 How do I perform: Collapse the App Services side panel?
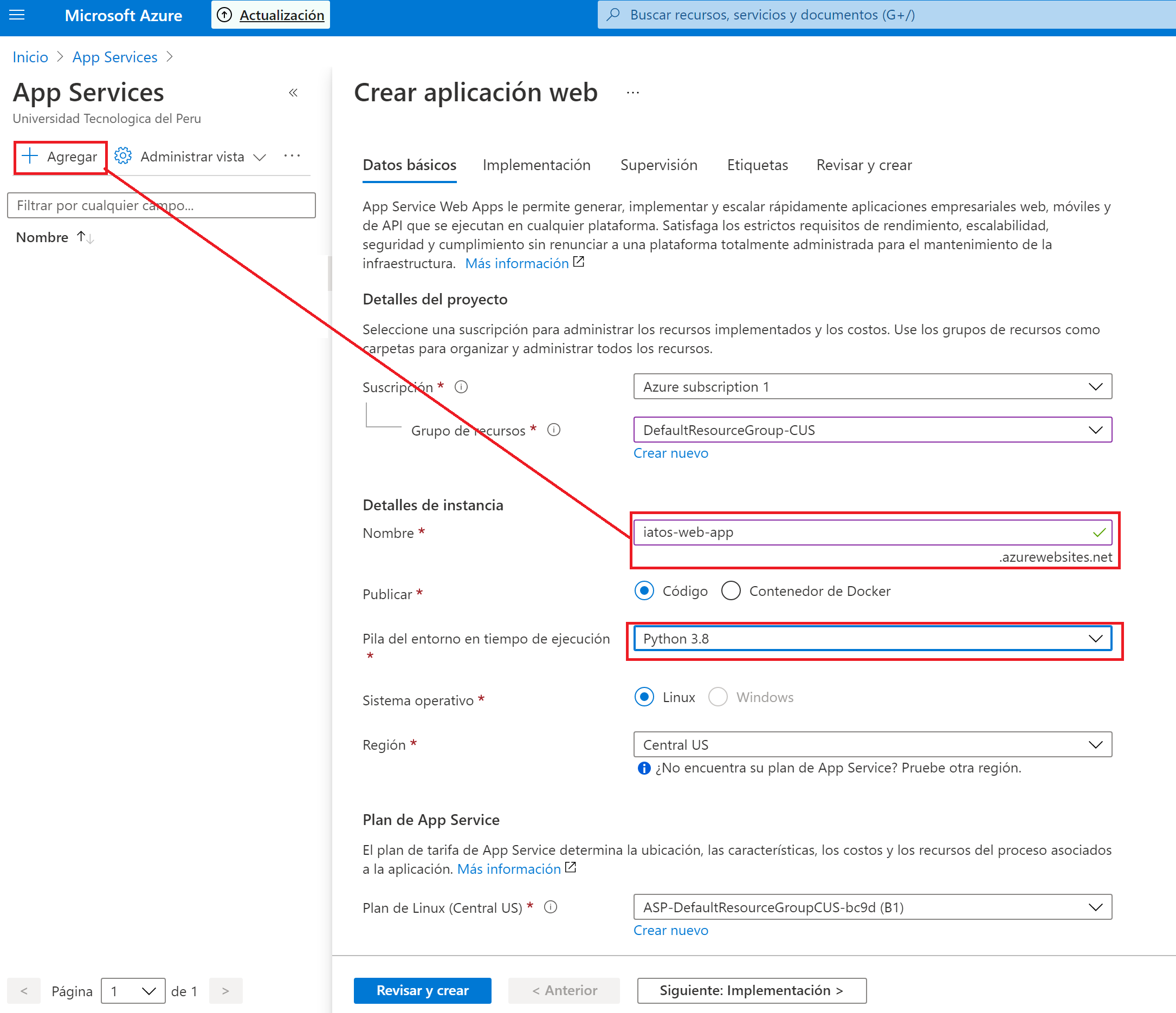293,93
